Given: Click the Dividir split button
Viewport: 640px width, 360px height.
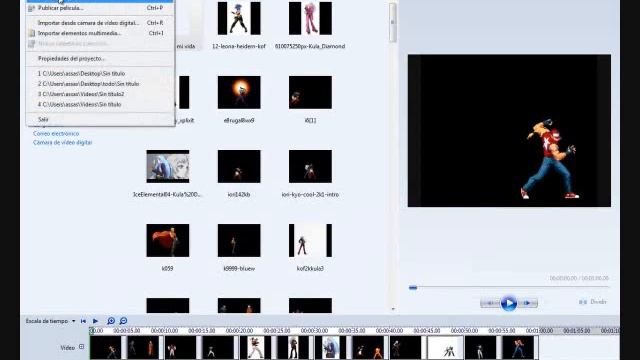Looking at the screenshot, I should pyautogui.click(x=593, y=302).
